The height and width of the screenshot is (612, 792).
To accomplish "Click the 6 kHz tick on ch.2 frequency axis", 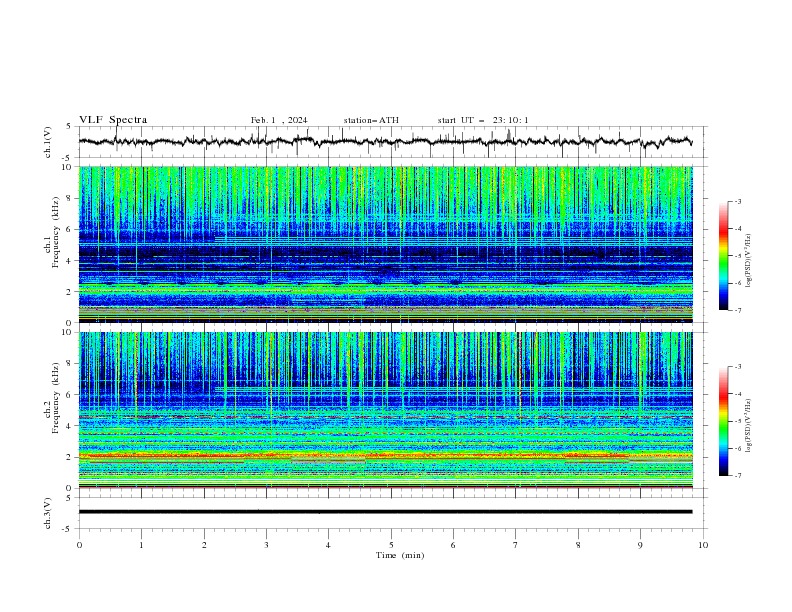I will (x=71, y=395).
